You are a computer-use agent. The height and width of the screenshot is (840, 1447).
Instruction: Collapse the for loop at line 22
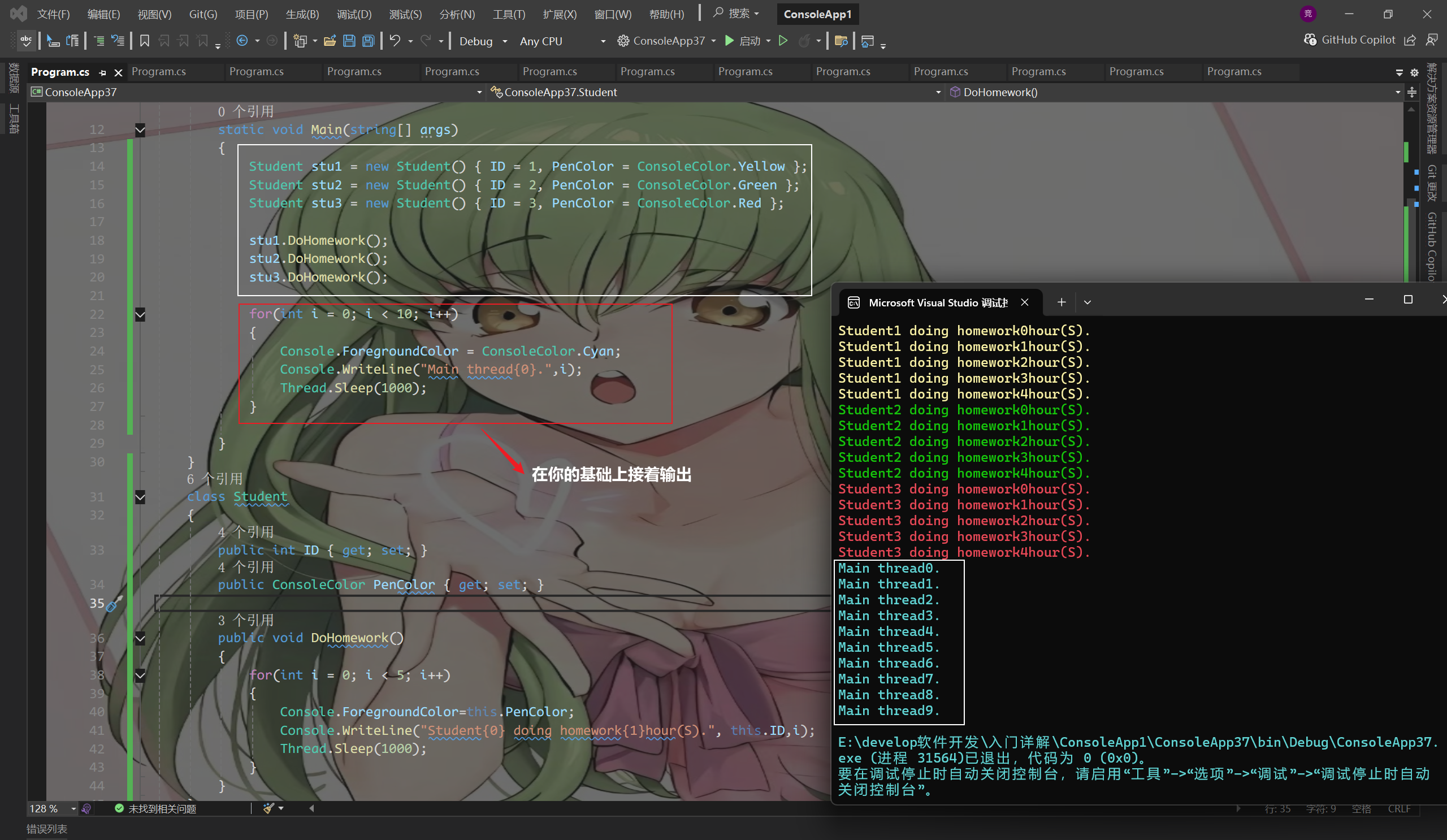click(x=140, y=314)
